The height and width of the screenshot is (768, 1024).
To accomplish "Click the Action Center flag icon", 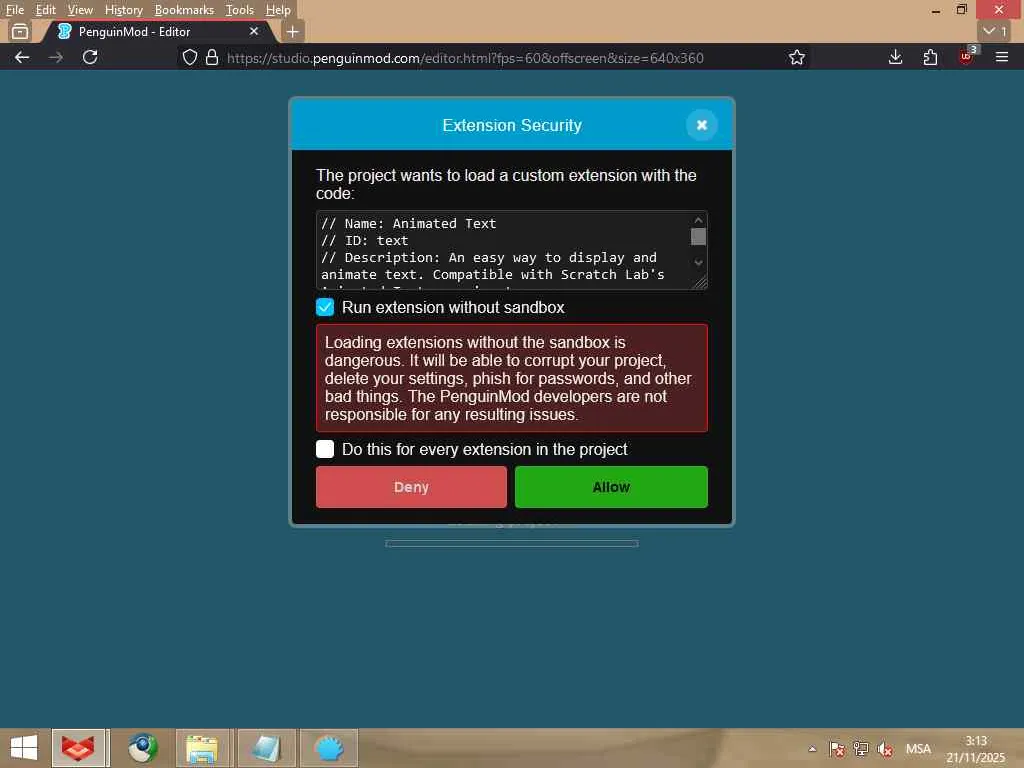I will click(x=837, y=749).
